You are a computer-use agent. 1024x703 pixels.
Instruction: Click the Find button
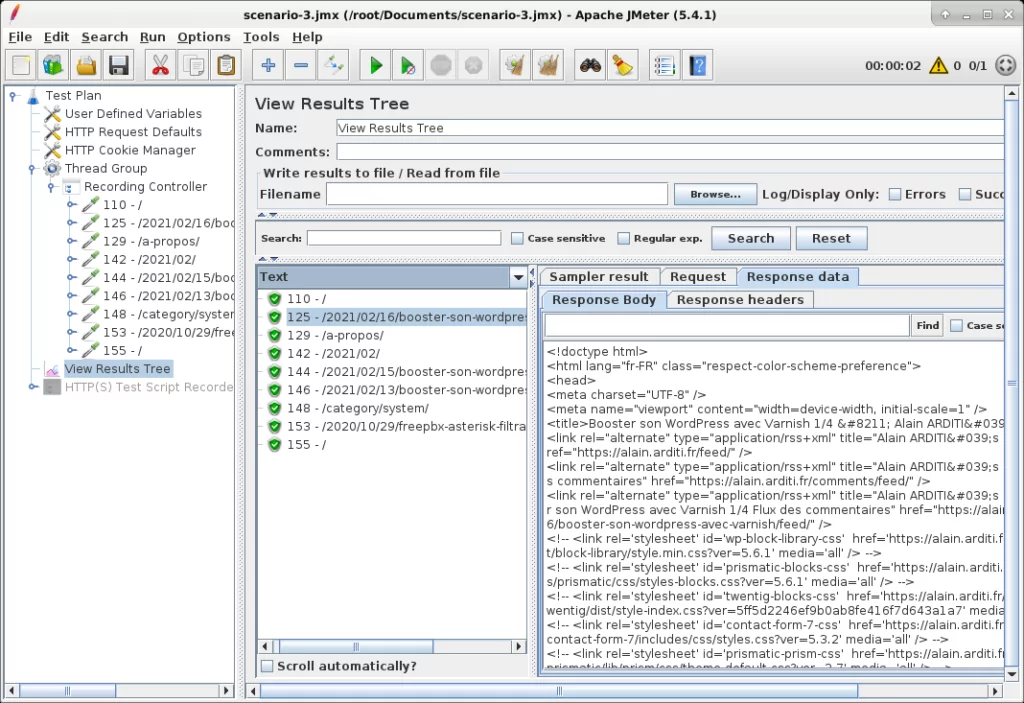tap(927, 325)
